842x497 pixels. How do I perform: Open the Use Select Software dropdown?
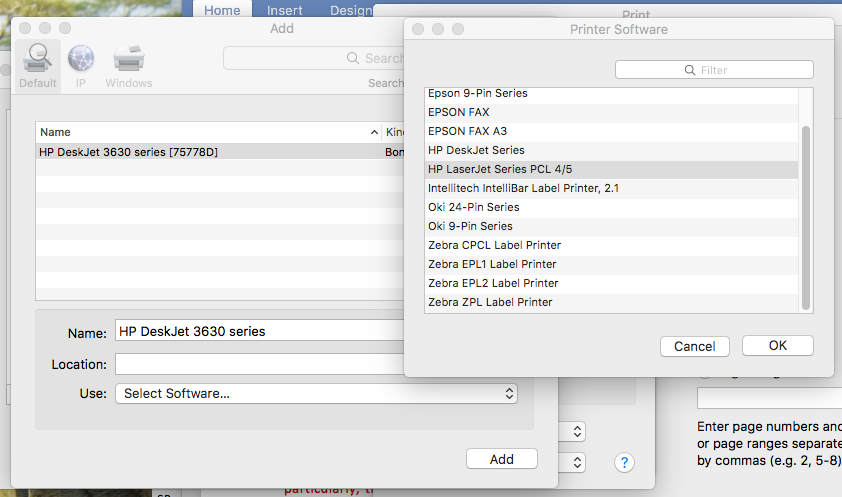coord(316,393)
